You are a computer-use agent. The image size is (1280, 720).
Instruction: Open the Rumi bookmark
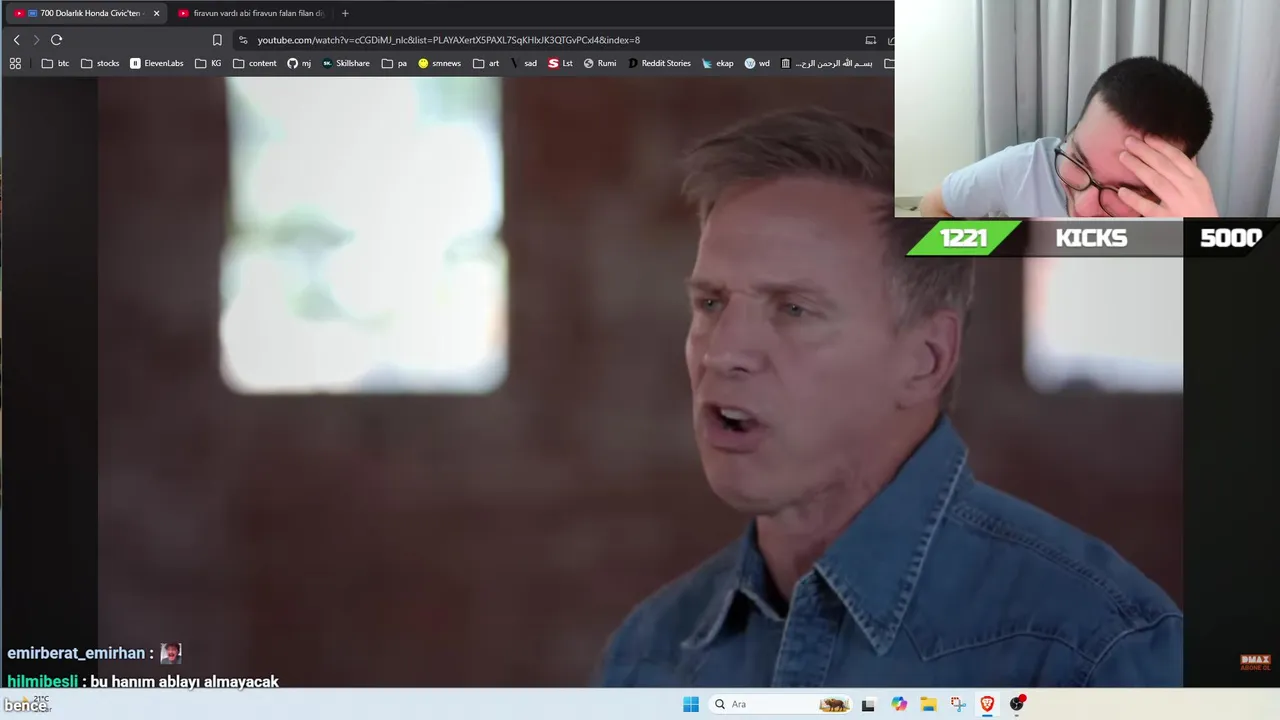[x=600, y=63]
